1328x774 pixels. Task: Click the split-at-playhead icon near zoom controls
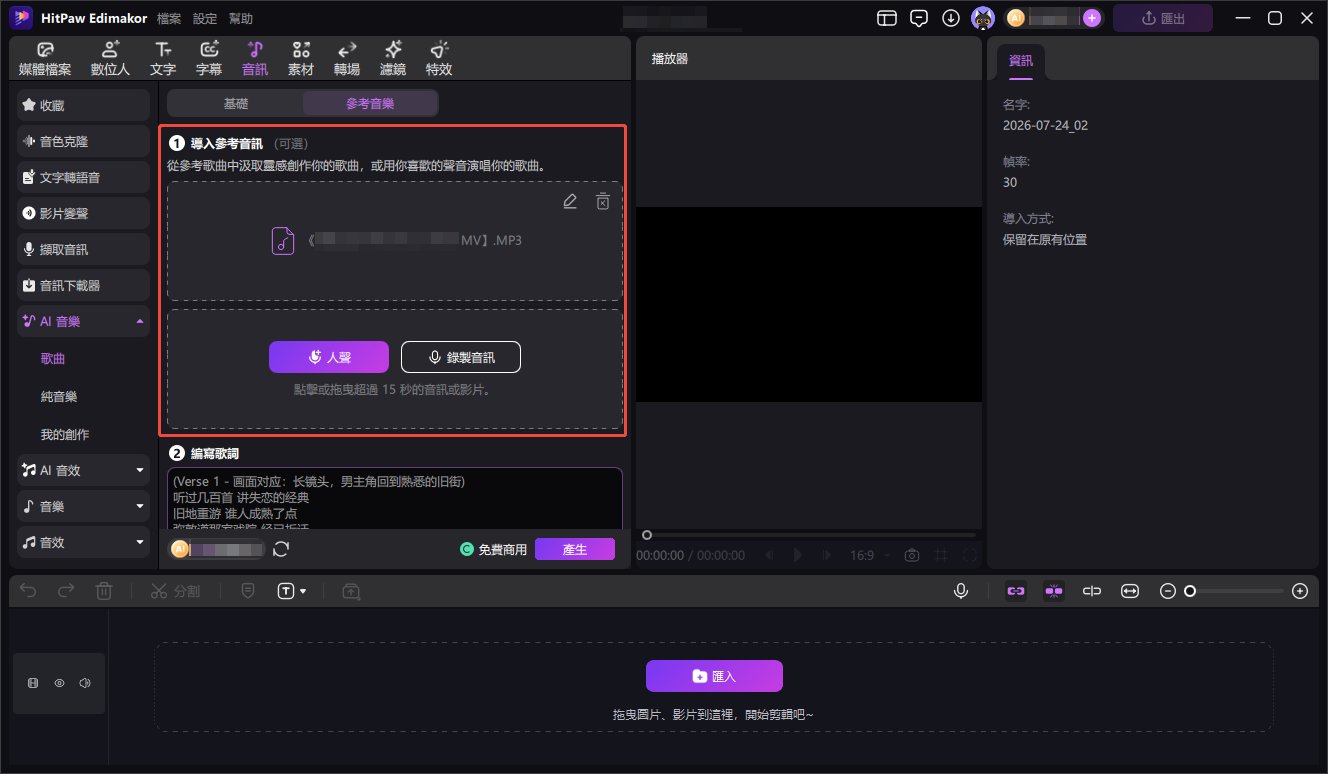pyautogui.click(x=1092, y=591)
